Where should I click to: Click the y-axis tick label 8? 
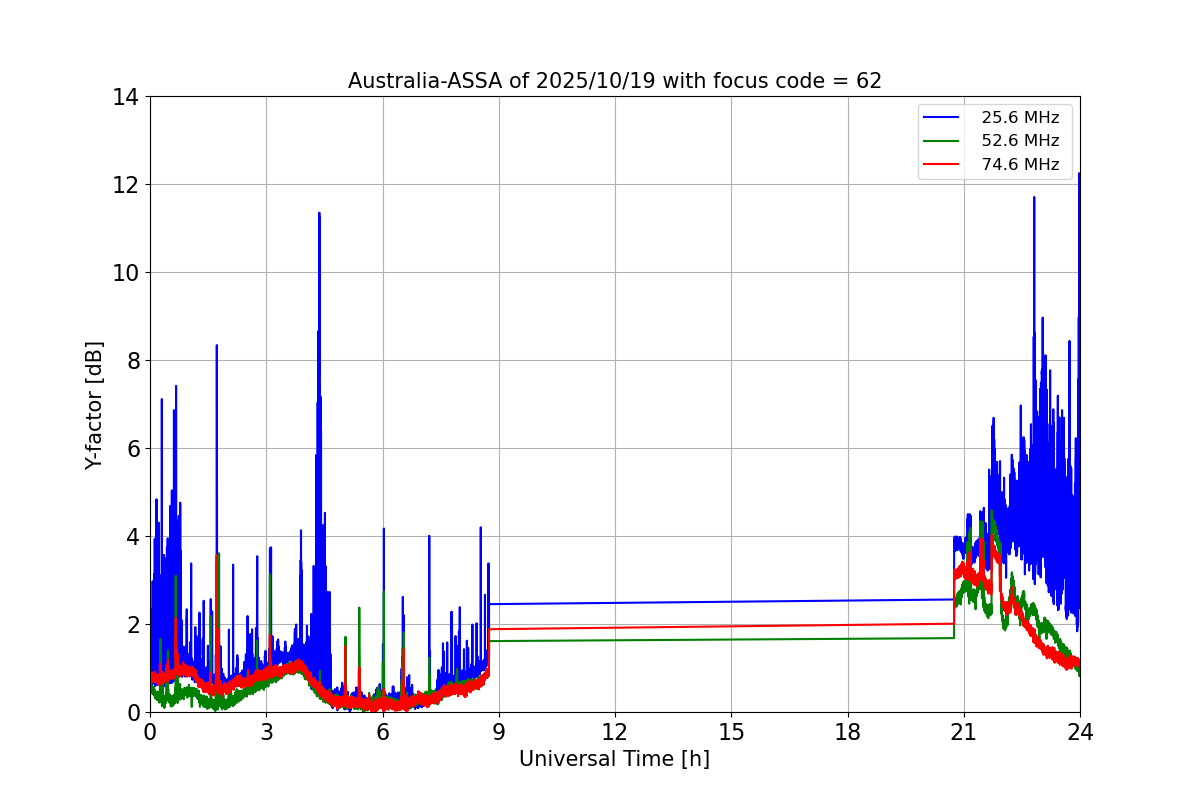[x=133, y=361]
